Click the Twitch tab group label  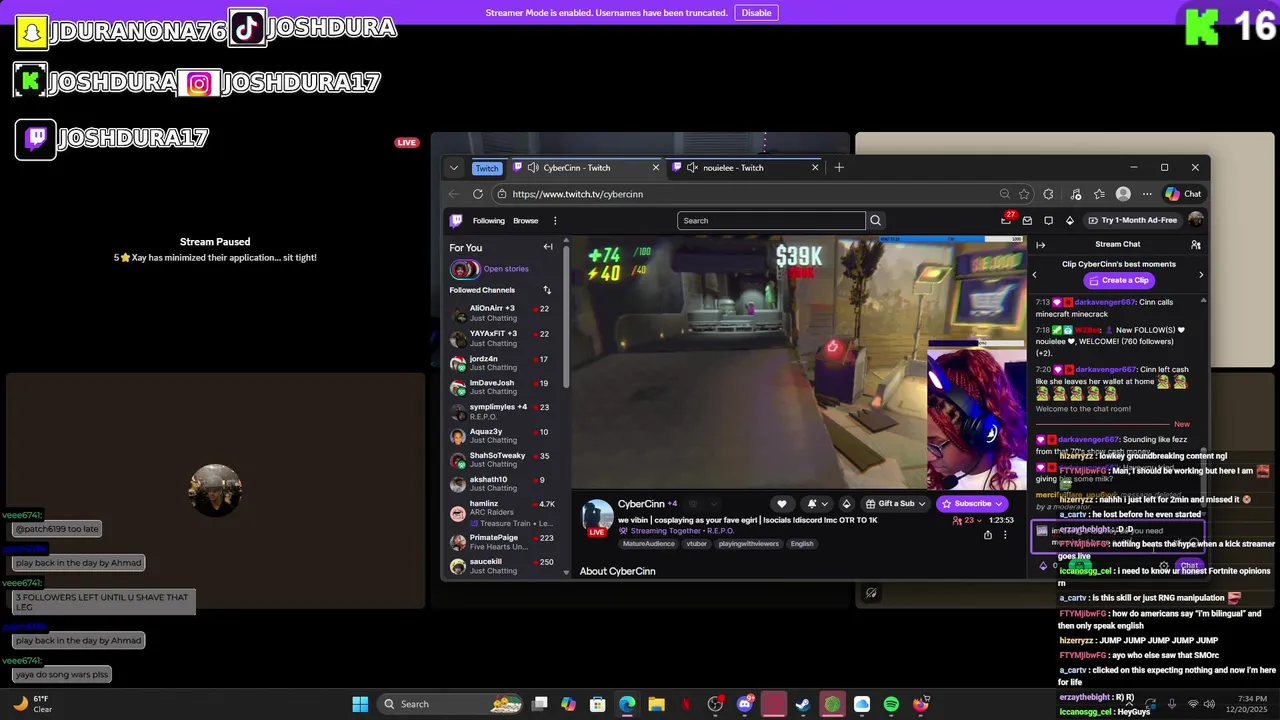coord(487,168)
